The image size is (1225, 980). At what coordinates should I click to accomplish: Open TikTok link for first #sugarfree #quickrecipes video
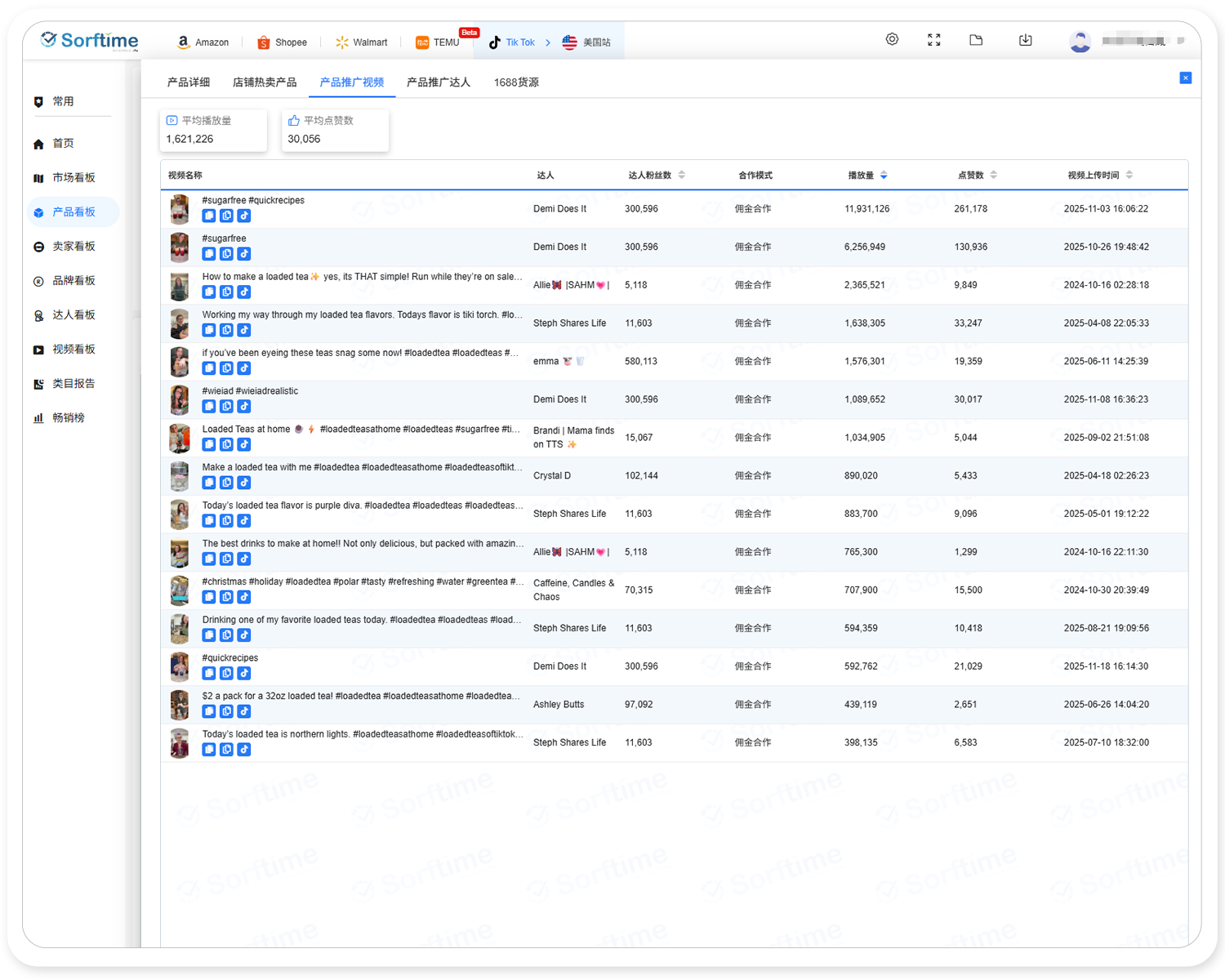(x=244, y=216)
